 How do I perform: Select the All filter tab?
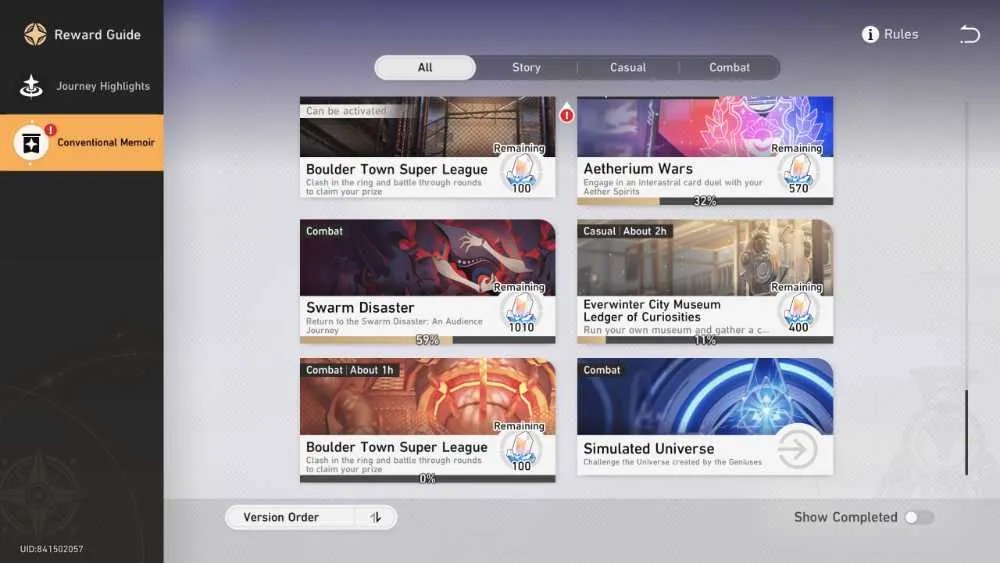point(425,68)
